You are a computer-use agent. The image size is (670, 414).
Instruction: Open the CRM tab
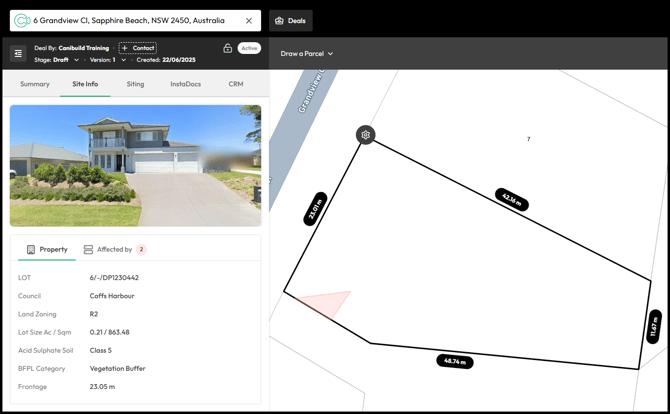(x=236, y=84)
